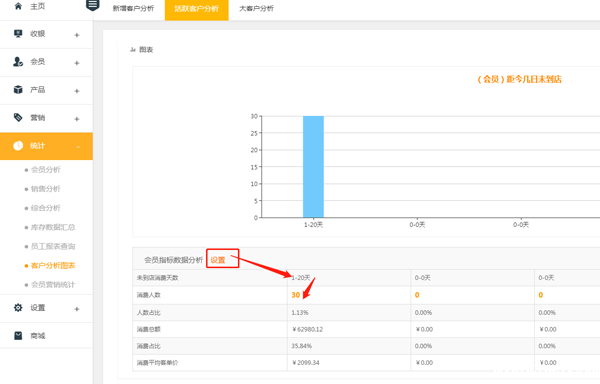
Task: Collapse the 统计 menu minus sign
Action: (78, 147)
